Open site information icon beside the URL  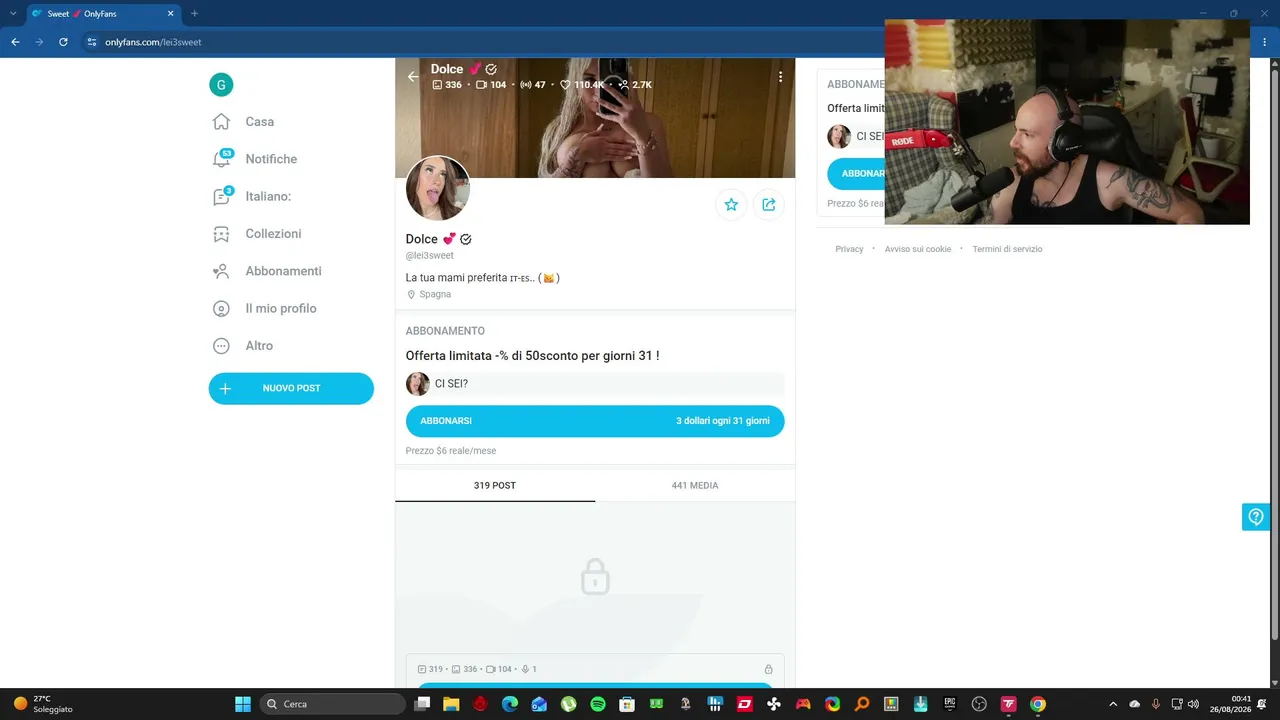pyautogui.click(x=91, y=42)
